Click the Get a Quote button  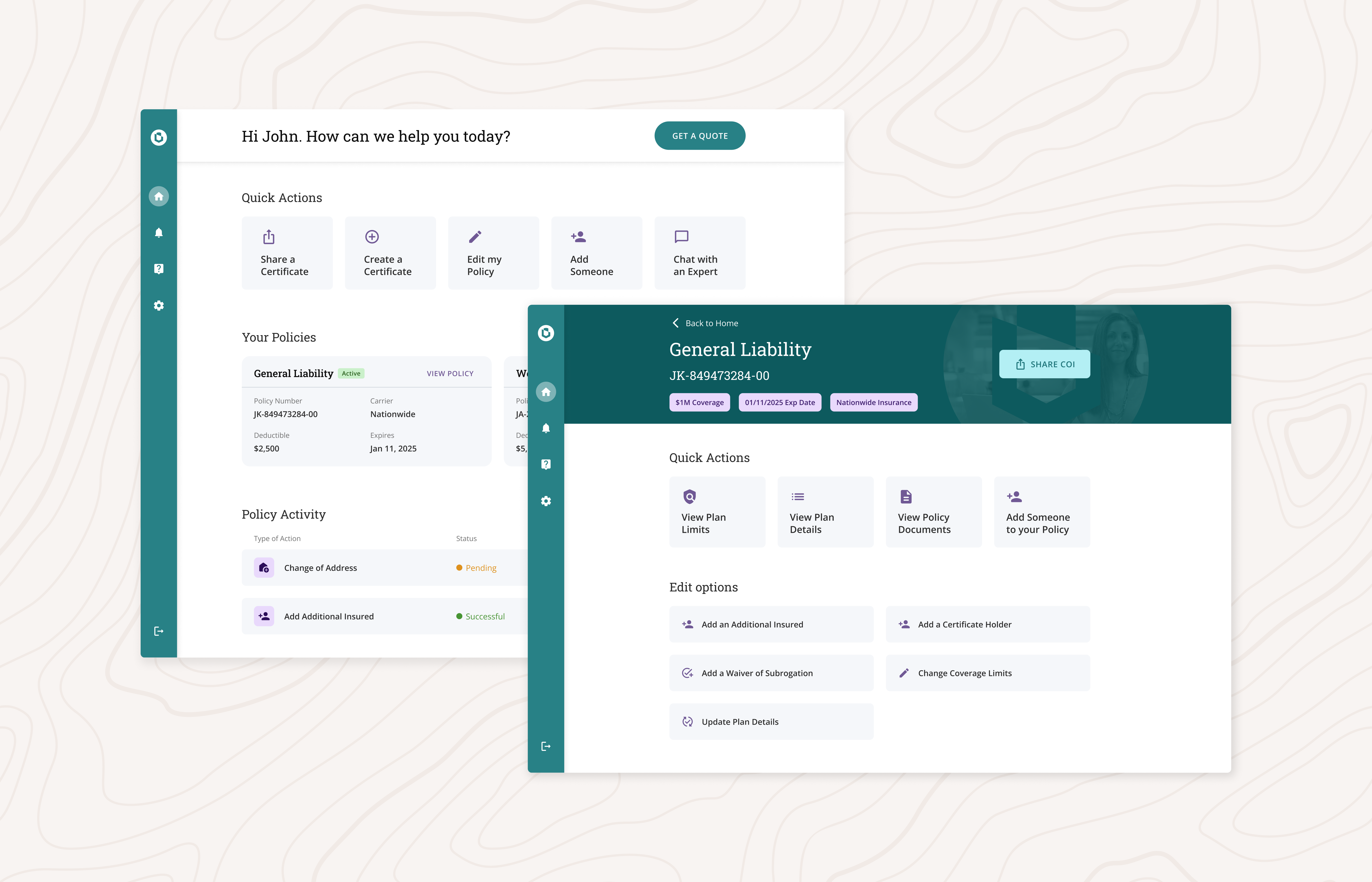700,136
